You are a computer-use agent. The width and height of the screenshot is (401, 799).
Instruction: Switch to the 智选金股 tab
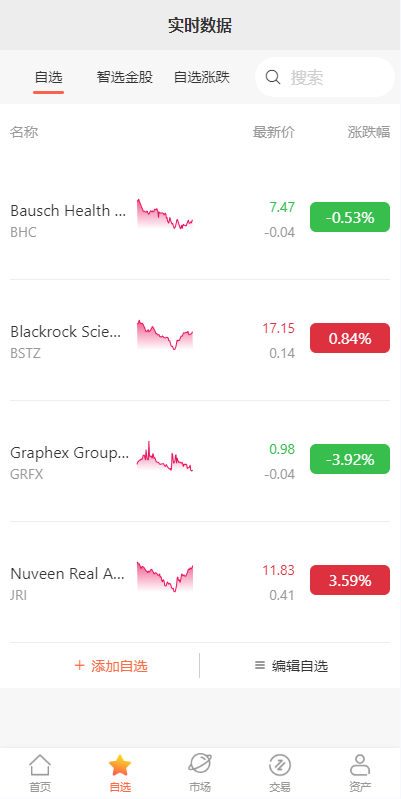click(x=125, y=77)
